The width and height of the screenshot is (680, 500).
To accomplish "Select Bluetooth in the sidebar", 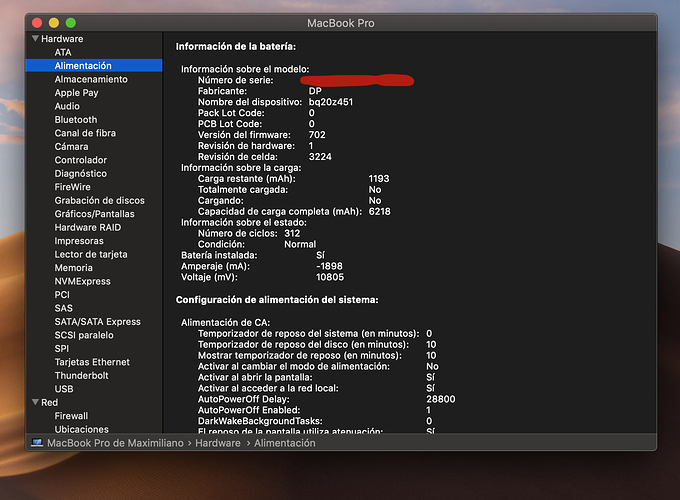I will click(76, 119).
